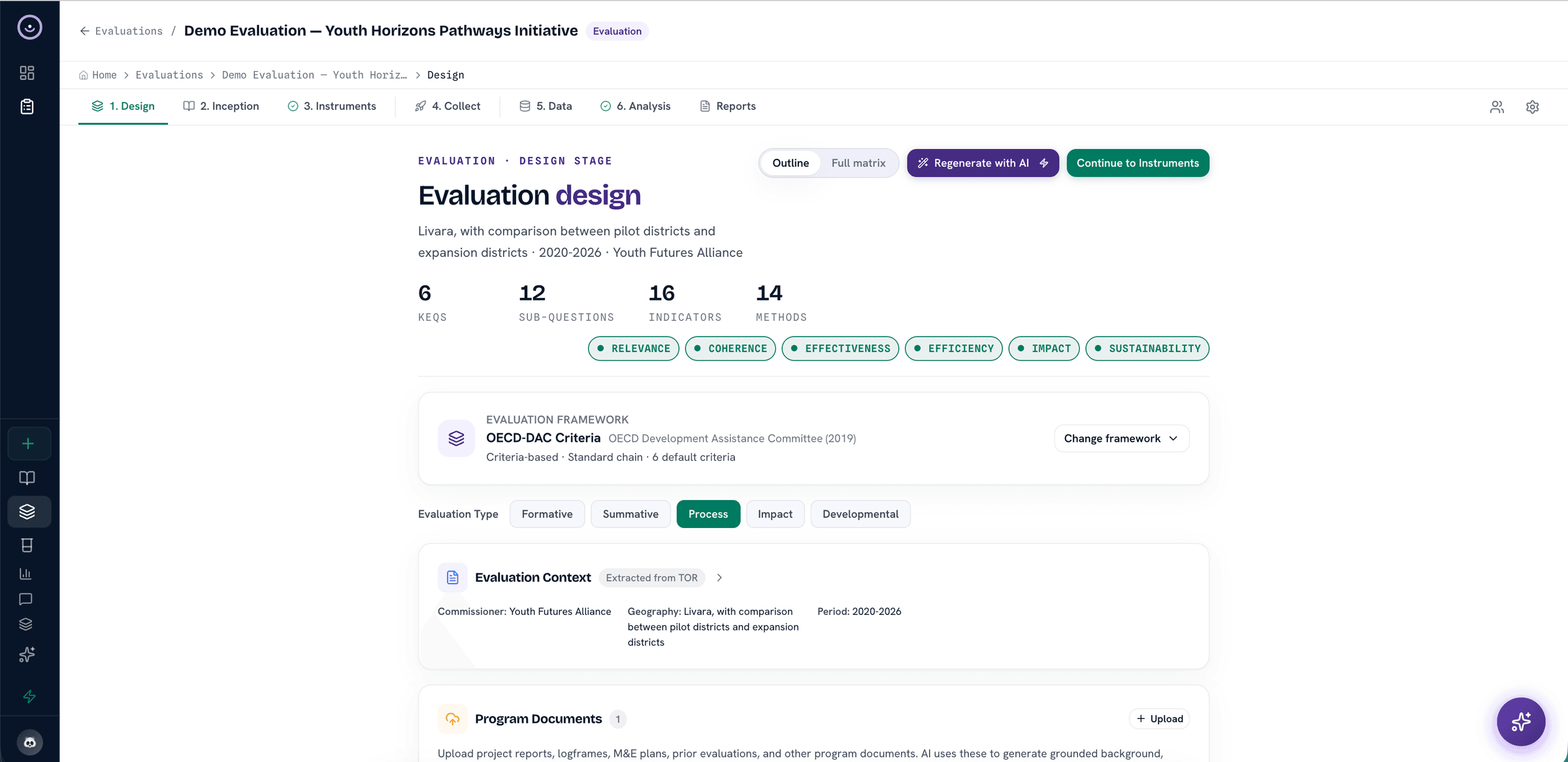1568x762 pixels.
Task: Click Demo Evaluation breadcrumb item
Action: [314, 75]
